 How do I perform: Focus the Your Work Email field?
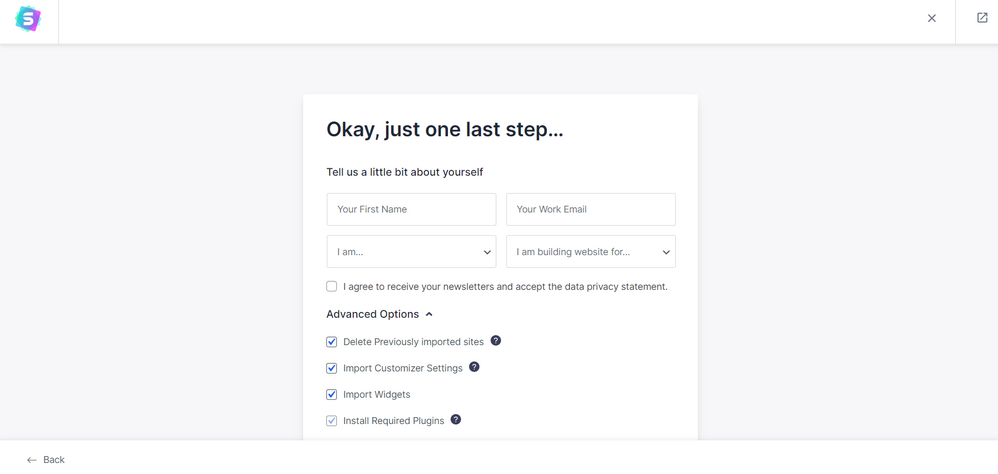click(590, 209)
